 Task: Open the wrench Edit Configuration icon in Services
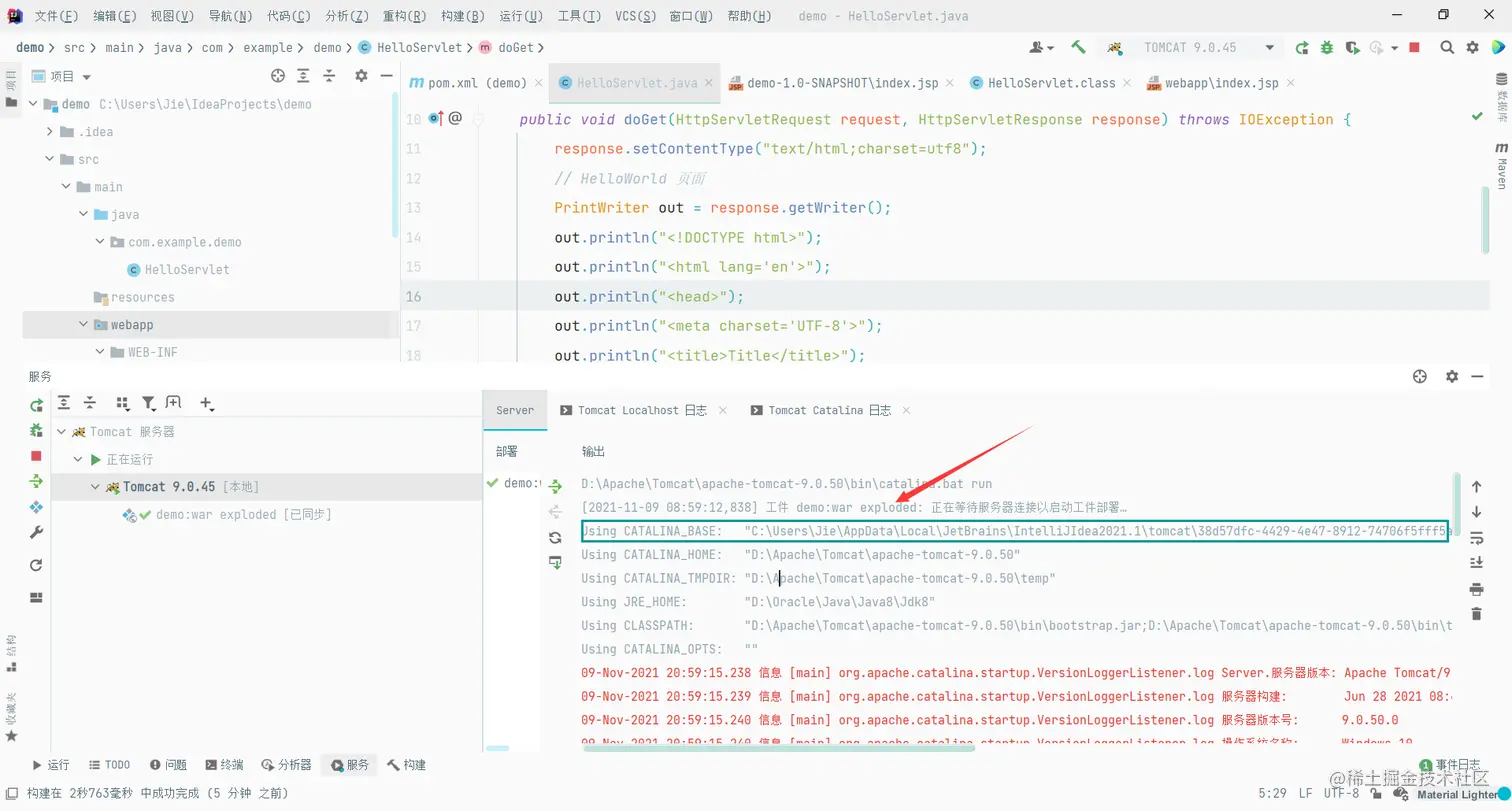[37, 533]
